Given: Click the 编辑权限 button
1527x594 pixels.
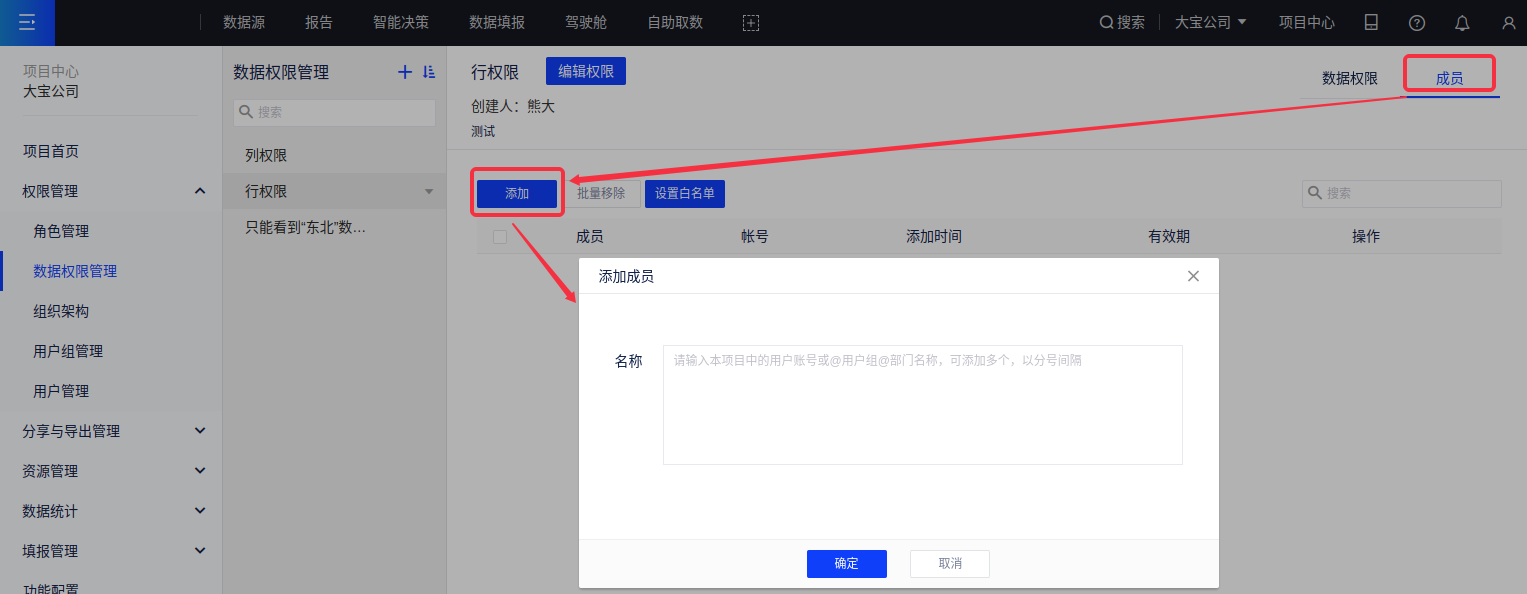Looking at the screenshot, I should (585, 72).
